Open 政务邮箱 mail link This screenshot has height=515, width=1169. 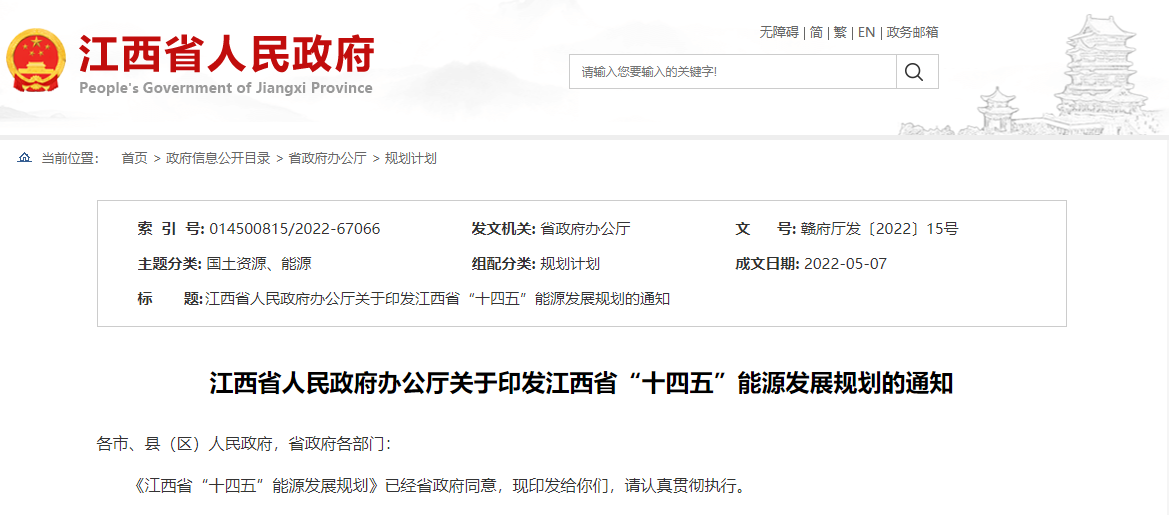point(913,32)
